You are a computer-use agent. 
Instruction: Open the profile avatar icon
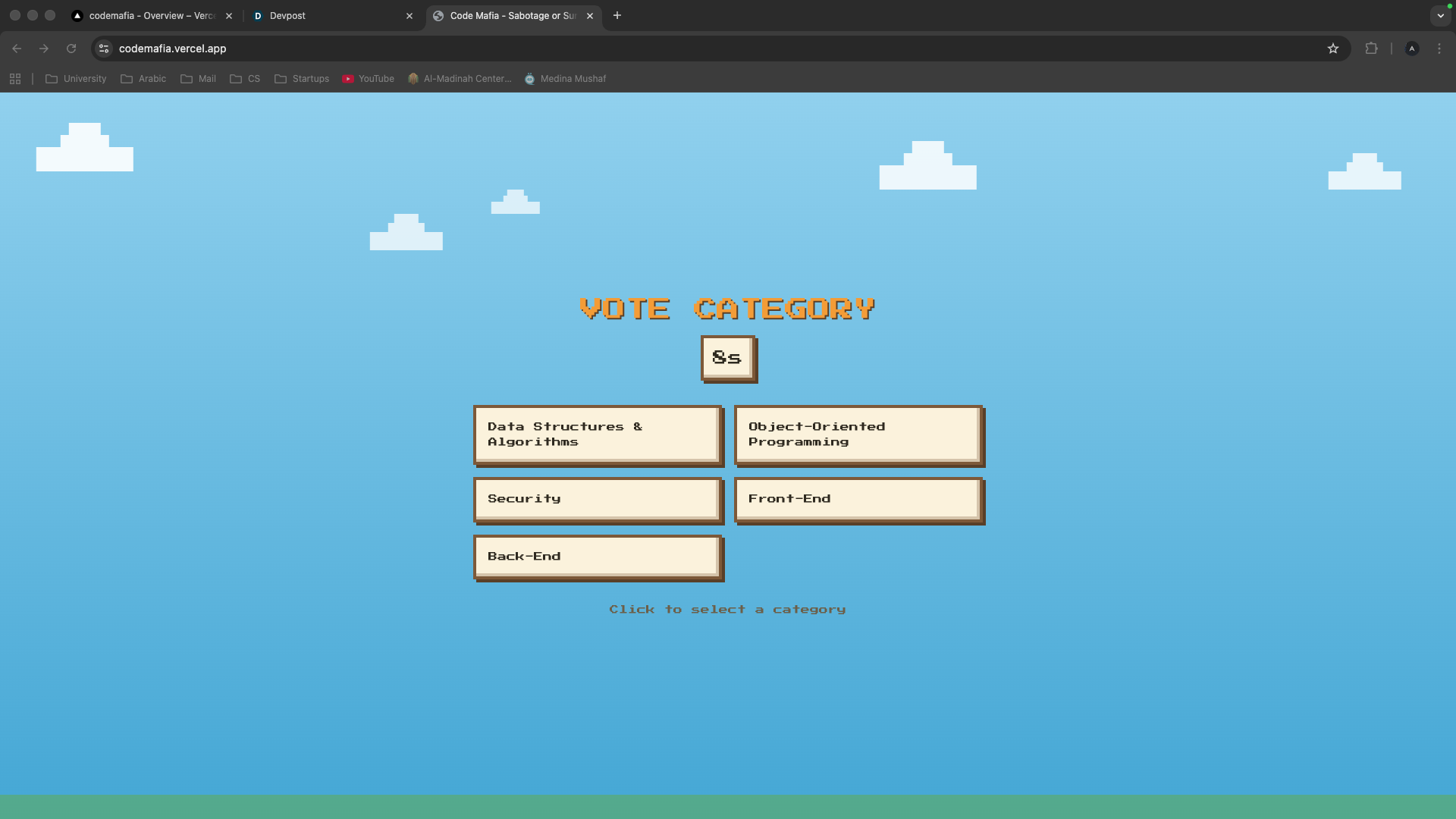1412,49
